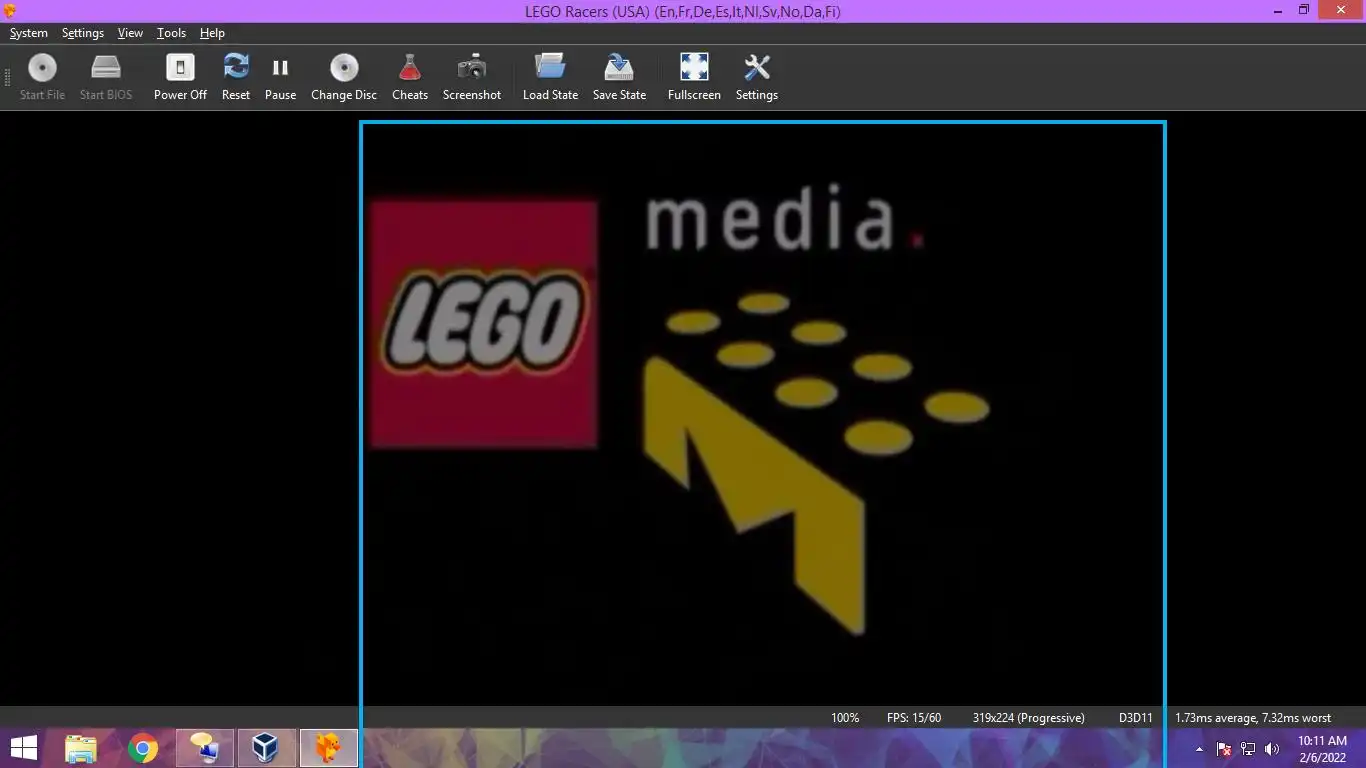This screenshot has width=1366, height=768.
Task: Click the taskbar app left of VirtualBox
Action: click(204, 748)
